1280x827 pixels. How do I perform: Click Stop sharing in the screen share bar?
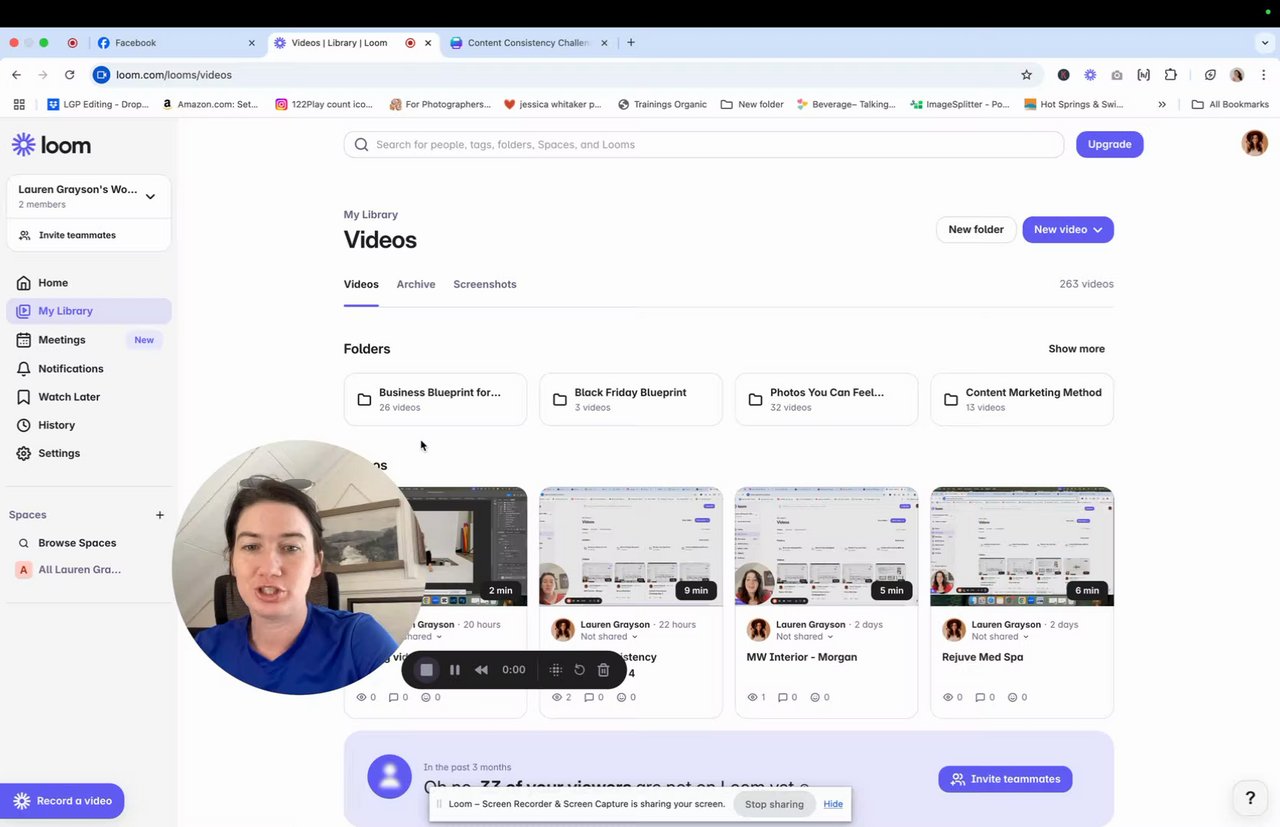pyautogui.click(x=774, y=804)
